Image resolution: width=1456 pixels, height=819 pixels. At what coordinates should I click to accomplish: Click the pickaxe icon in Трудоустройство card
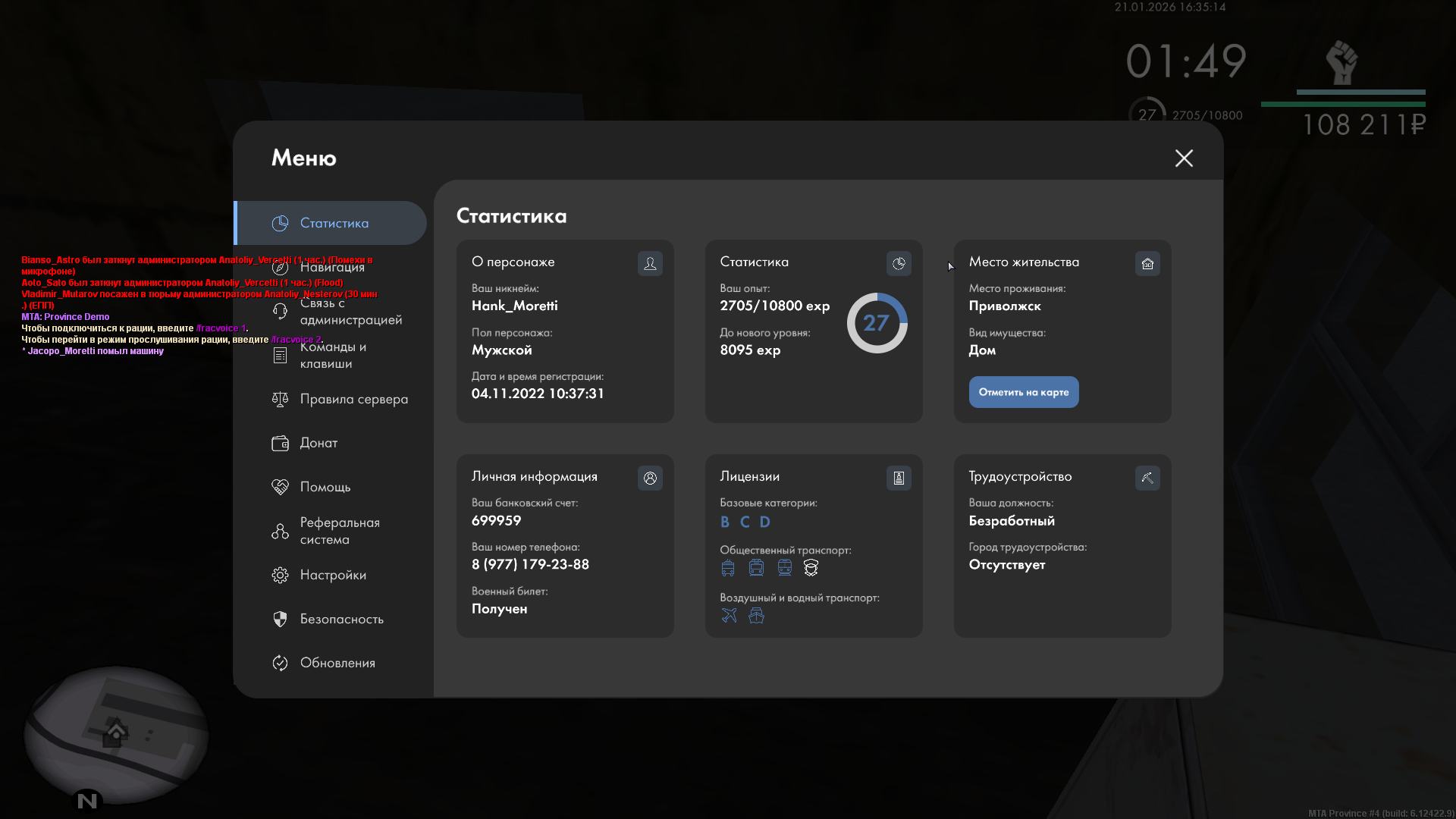click(x=1147, y=478)
